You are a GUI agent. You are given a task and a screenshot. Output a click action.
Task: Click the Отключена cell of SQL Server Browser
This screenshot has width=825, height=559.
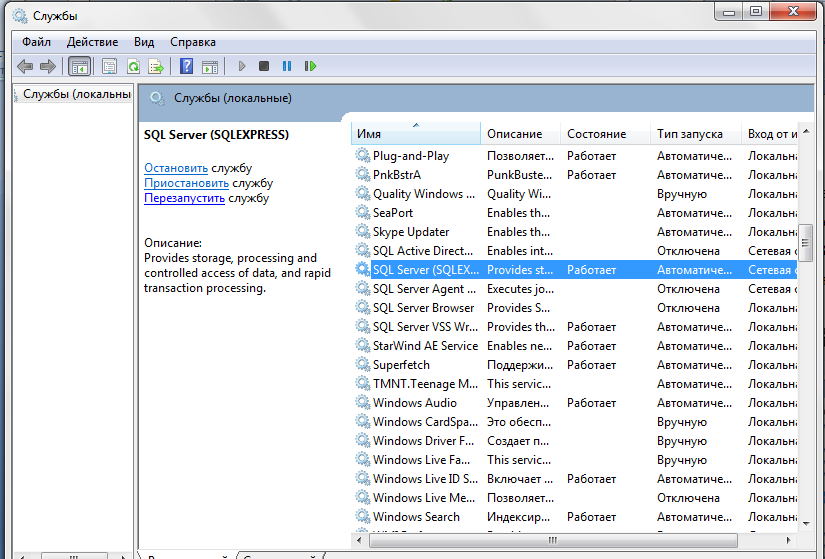(x=688, y=307)
